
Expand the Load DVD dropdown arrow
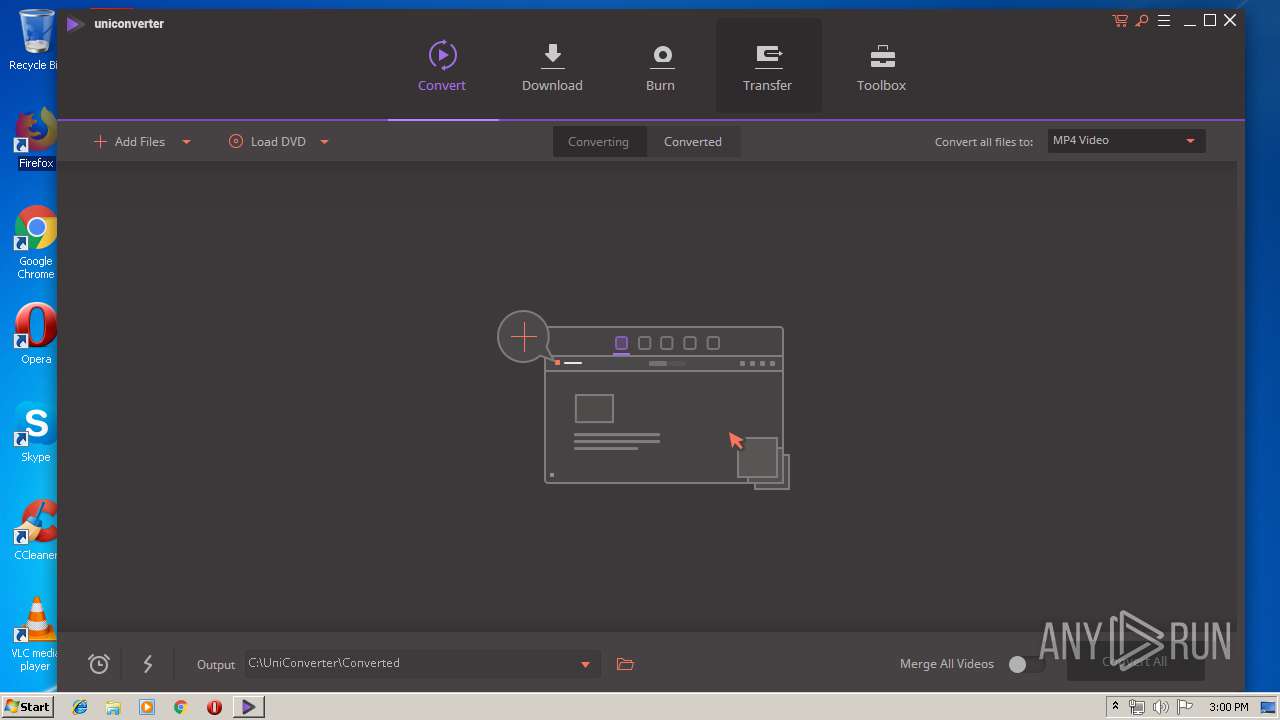(324, 142)
